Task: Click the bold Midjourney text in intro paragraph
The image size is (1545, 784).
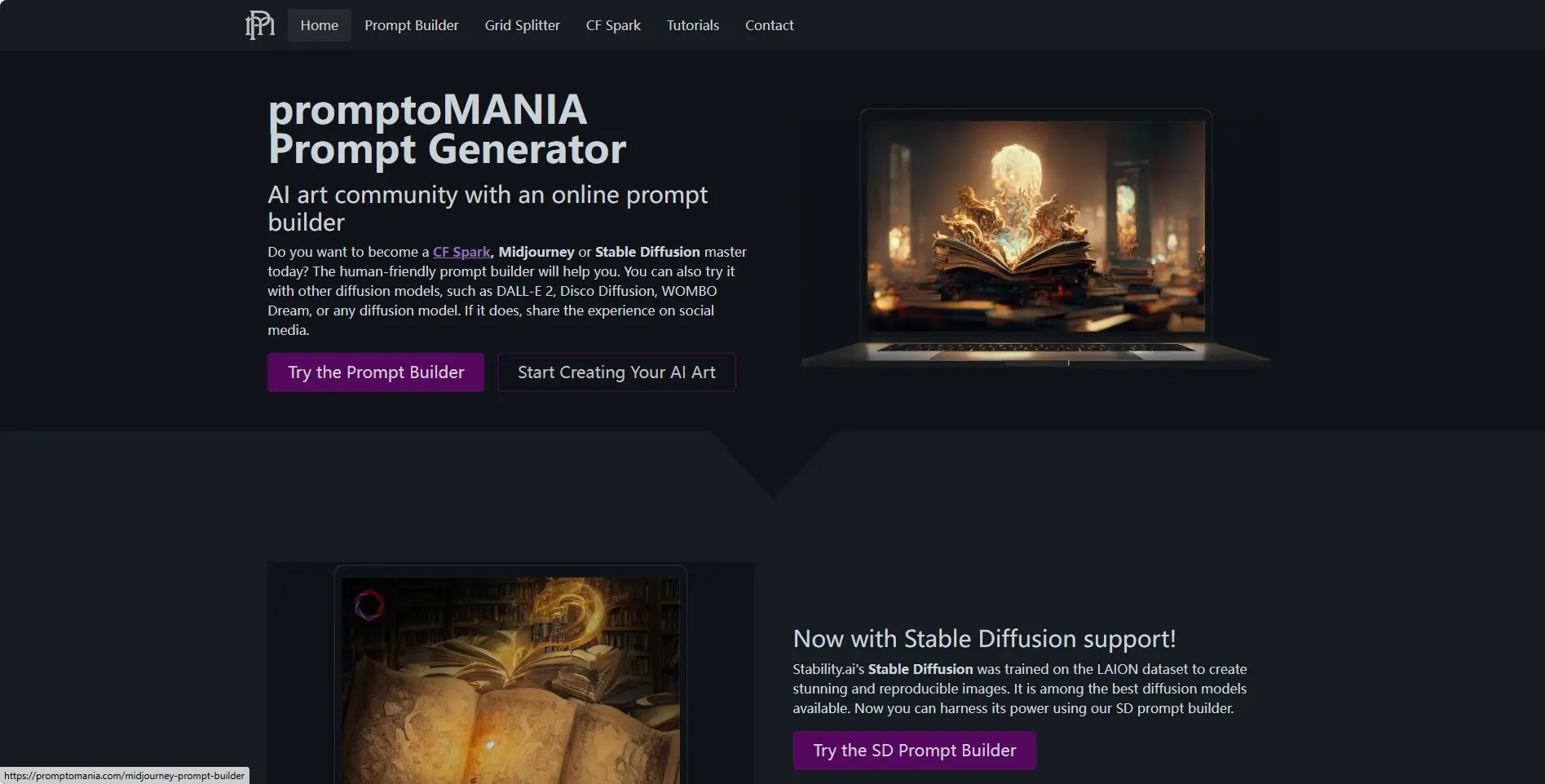Action: coord(536,252)
